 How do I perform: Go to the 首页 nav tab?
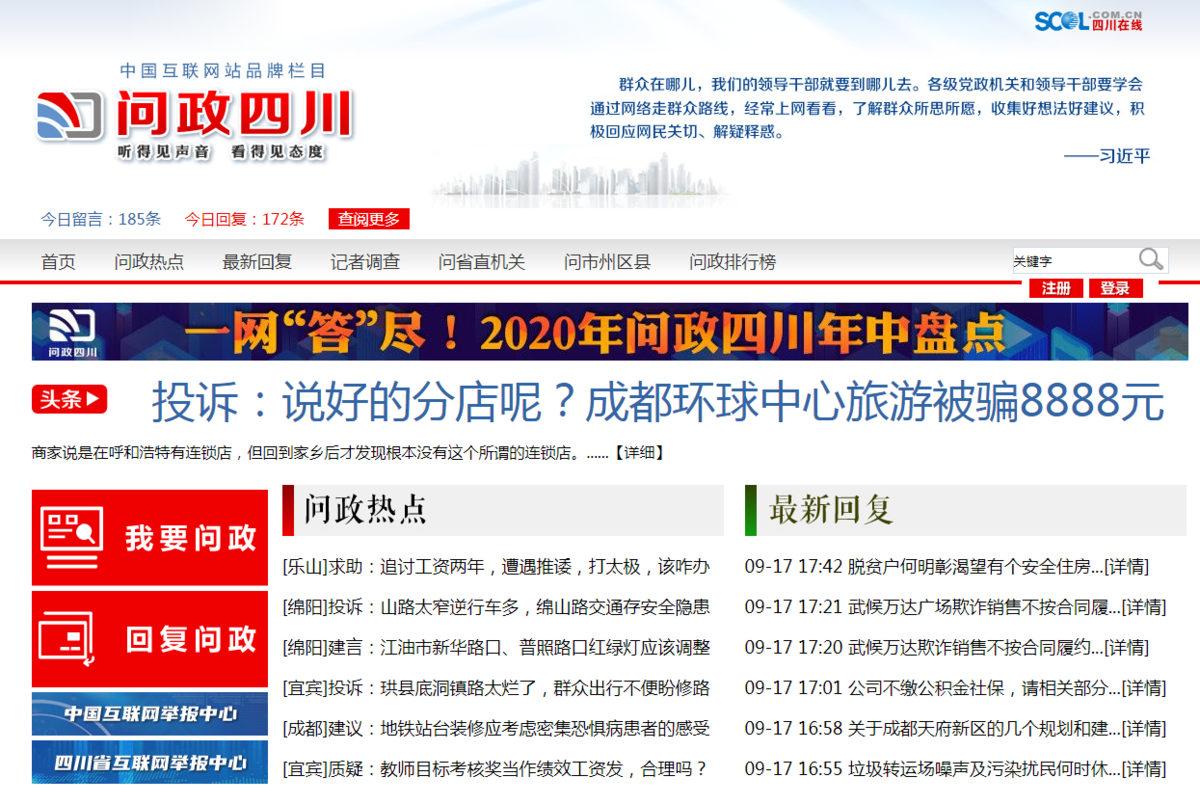(x=58, y=262)
